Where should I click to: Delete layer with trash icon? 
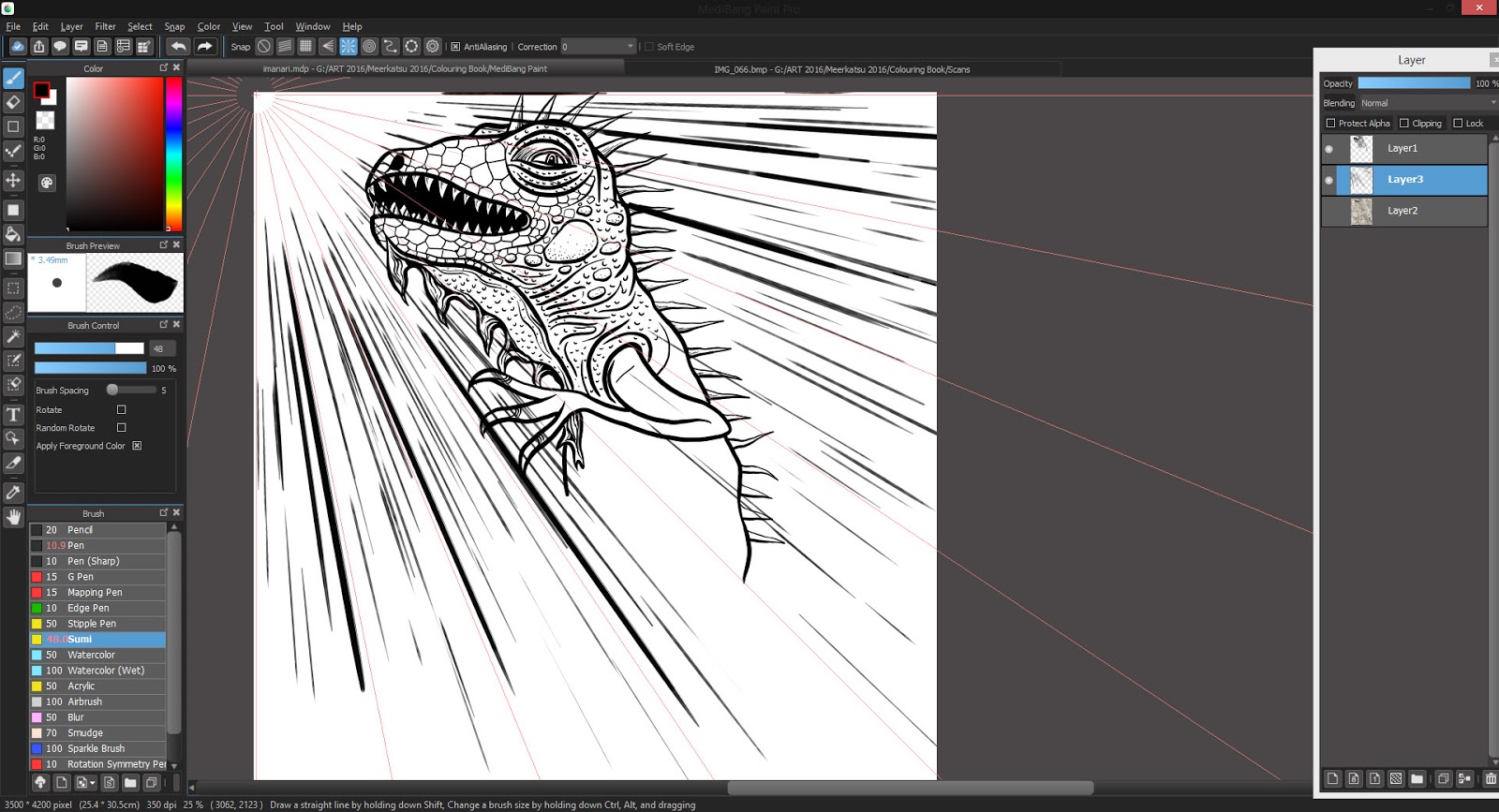(x=1490, y=778)
